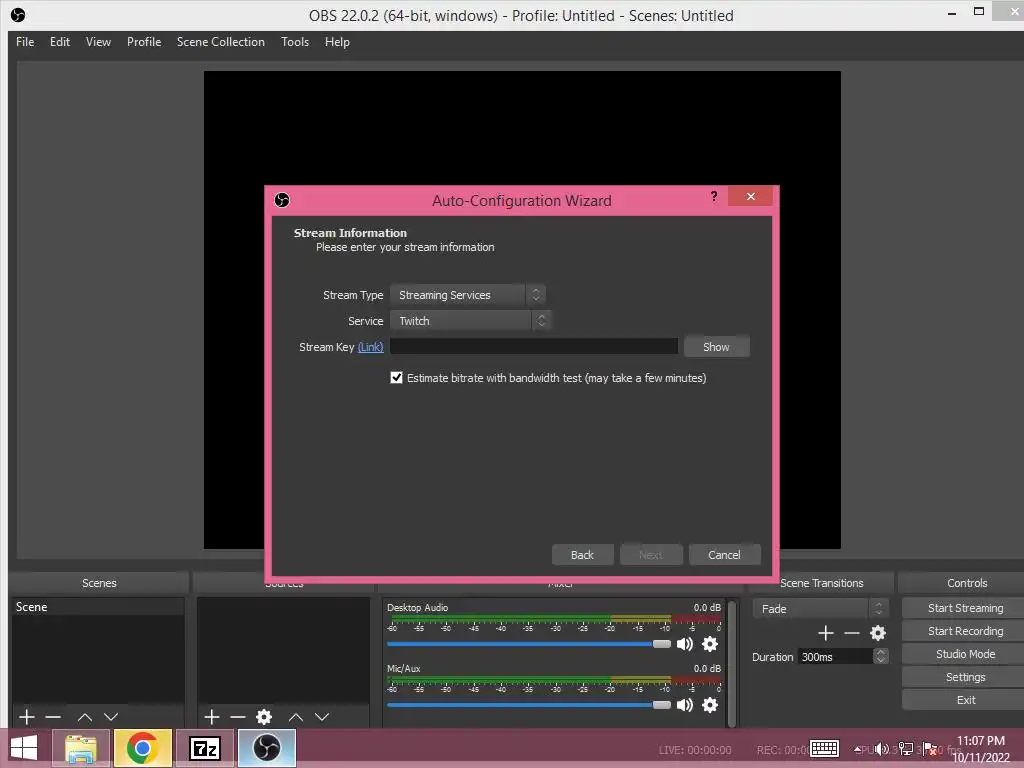The image size is (1024, 768).
Task: Open the Tools menu
Action: [x=295, y=42]
